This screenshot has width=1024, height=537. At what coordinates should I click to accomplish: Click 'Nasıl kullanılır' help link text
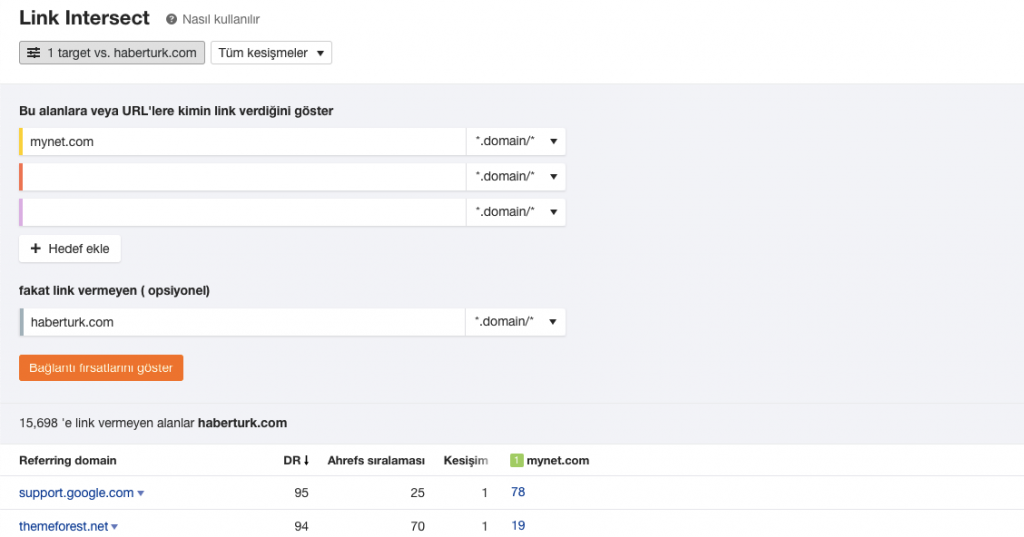pyautogui.click(x=221, y=20)
